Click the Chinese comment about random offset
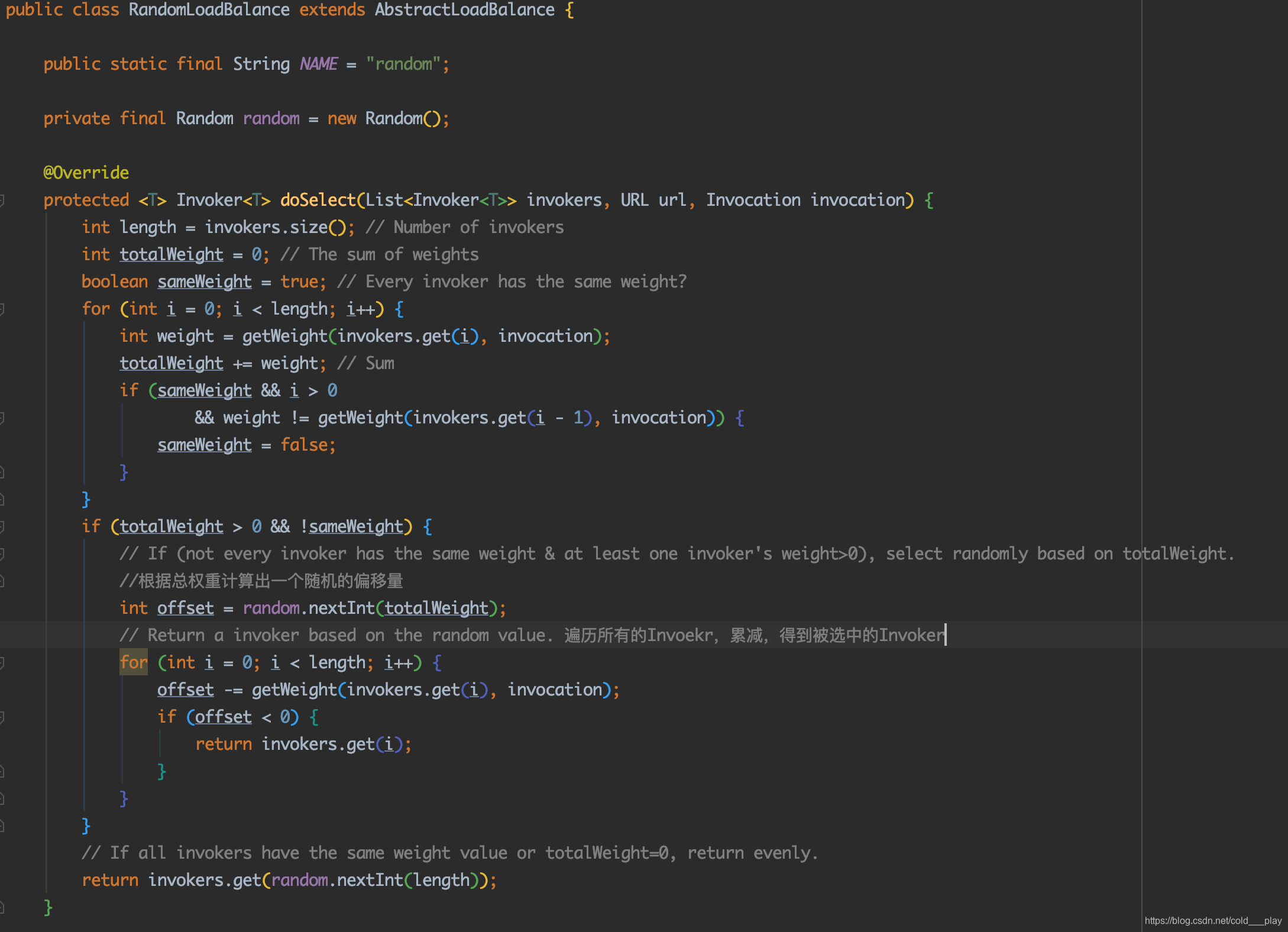 coord(261,581)
